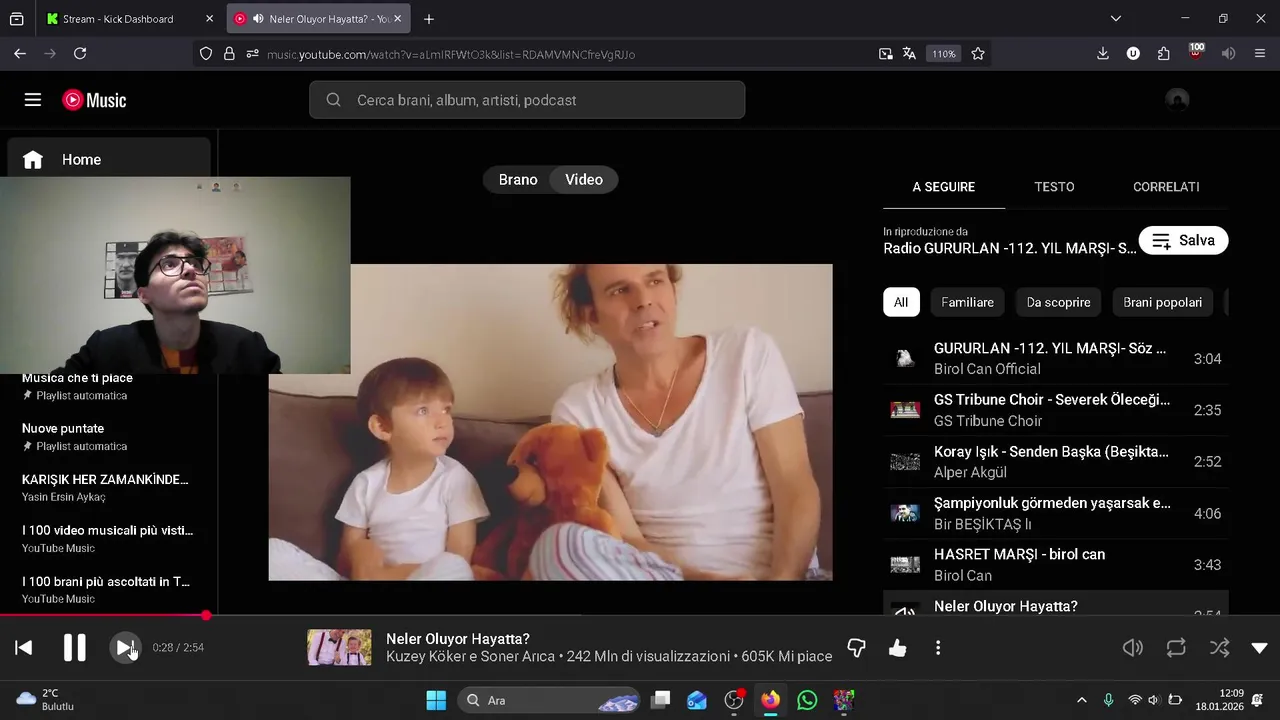Click the browser URL address bar

click(x=565, y=54)
